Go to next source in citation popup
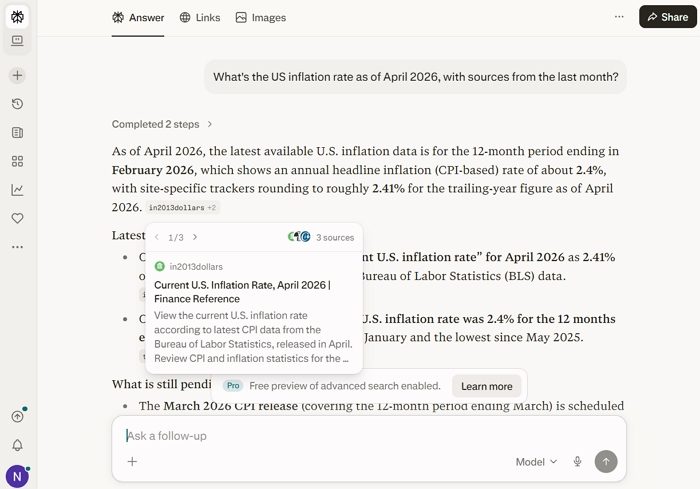 (x=195, y=237)
